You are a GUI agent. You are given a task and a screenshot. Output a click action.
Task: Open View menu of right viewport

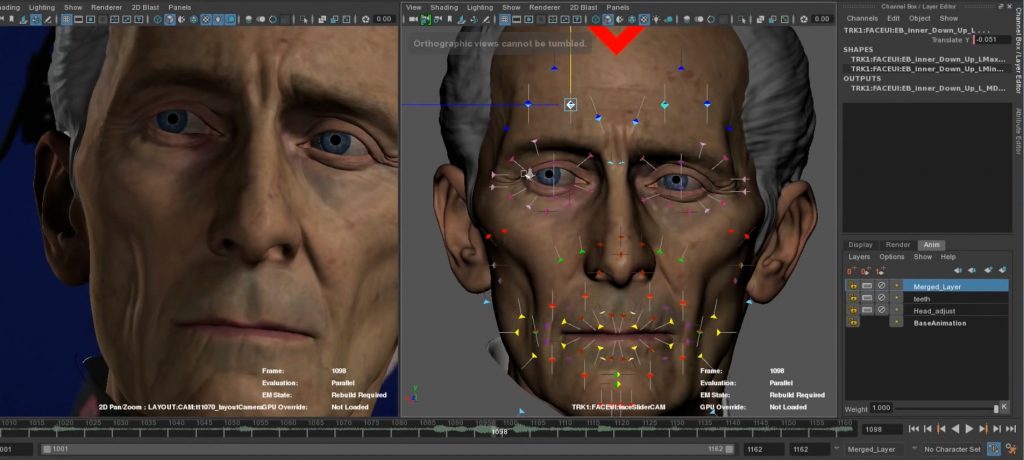413,7
